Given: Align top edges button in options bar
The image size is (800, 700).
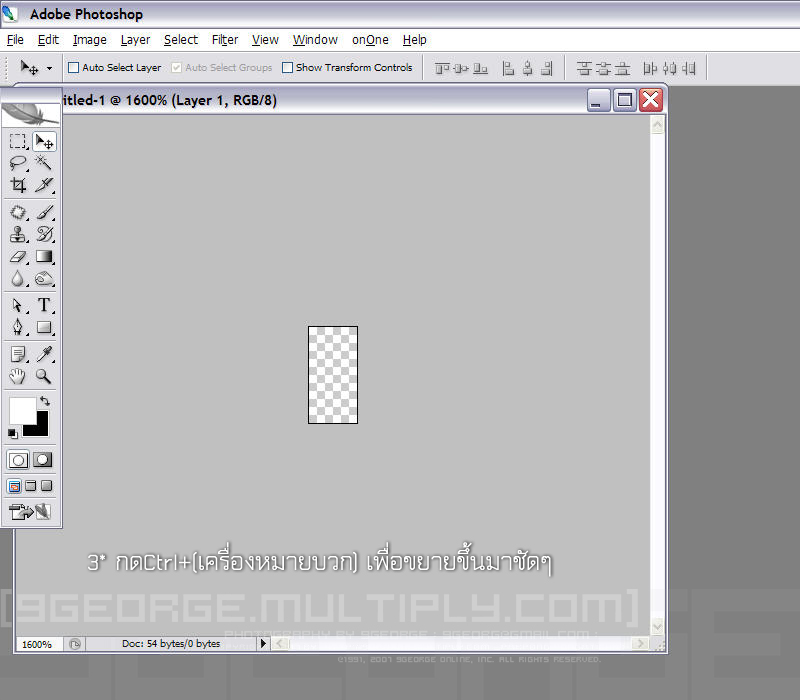Looking at the screenshot, I should tap(442, 68).
